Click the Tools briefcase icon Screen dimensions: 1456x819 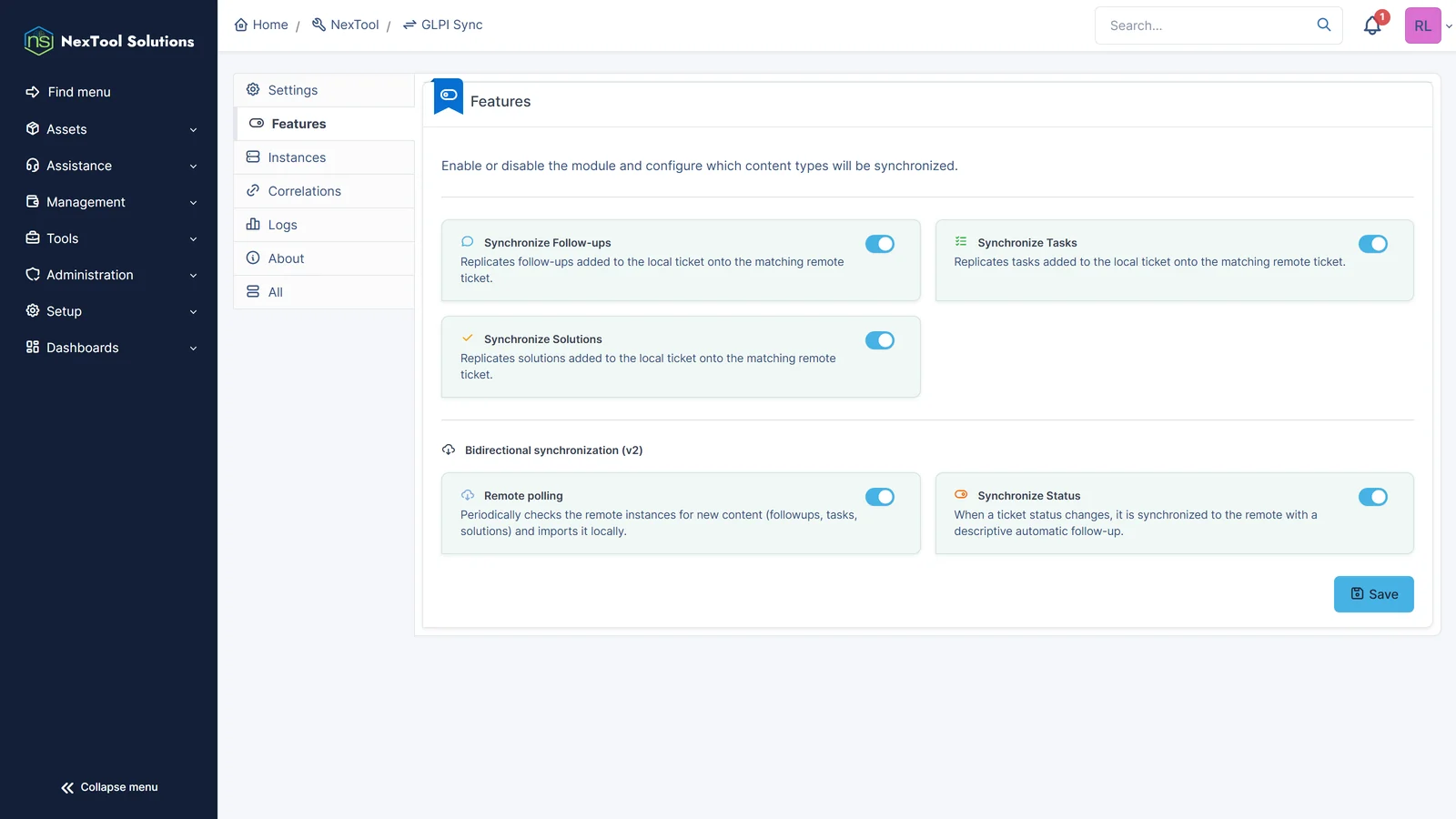tap(33, 238)
